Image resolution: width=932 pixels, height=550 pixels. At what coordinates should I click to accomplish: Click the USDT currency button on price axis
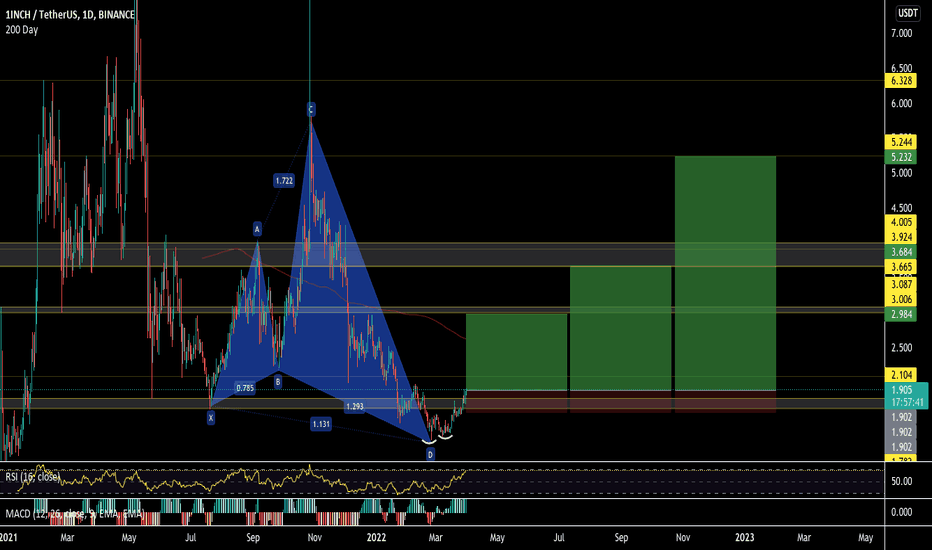point(908,13)
